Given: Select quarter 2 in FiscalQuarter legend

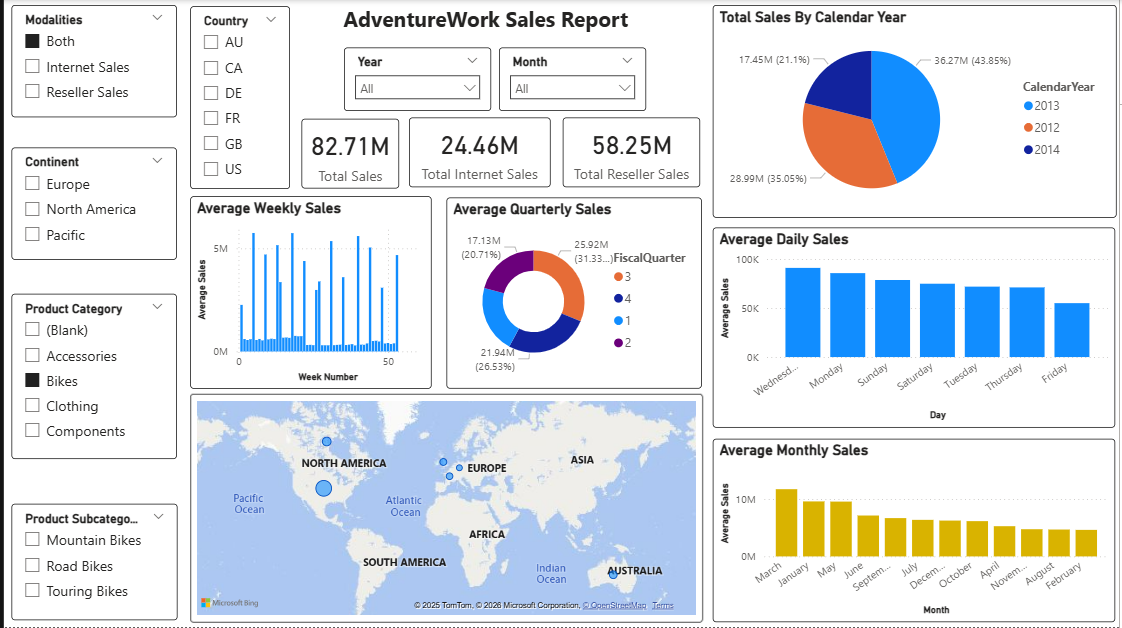Looking at the screenshot, I should tap(623, 343).
